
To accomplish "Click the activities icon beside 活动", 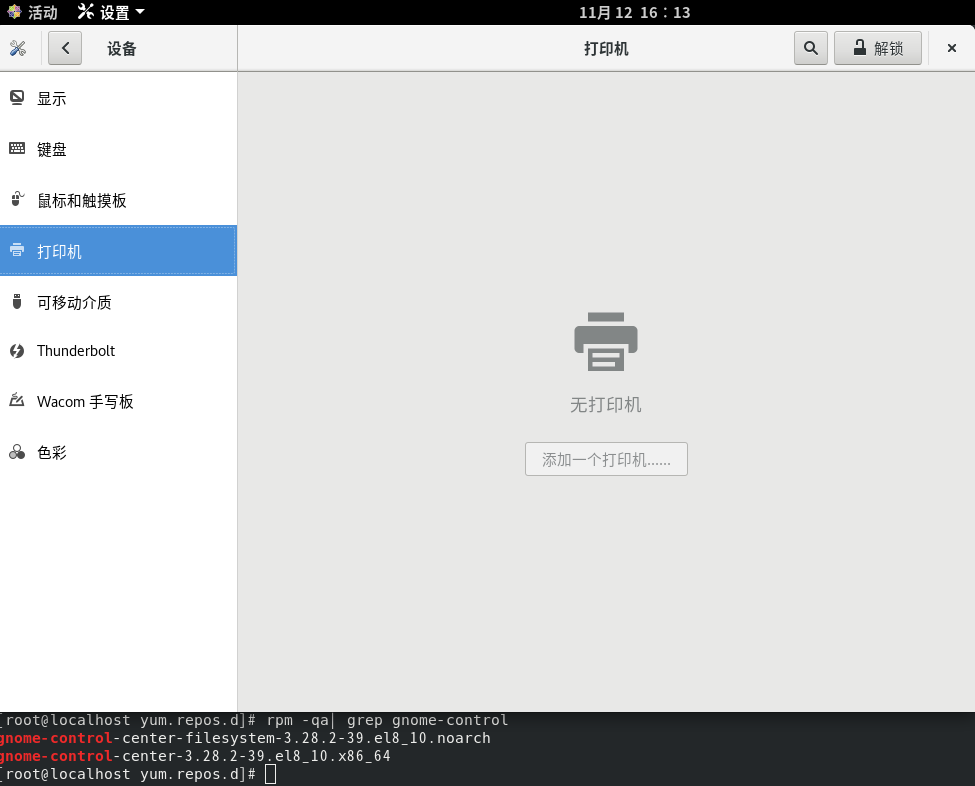I will [14, 12].
